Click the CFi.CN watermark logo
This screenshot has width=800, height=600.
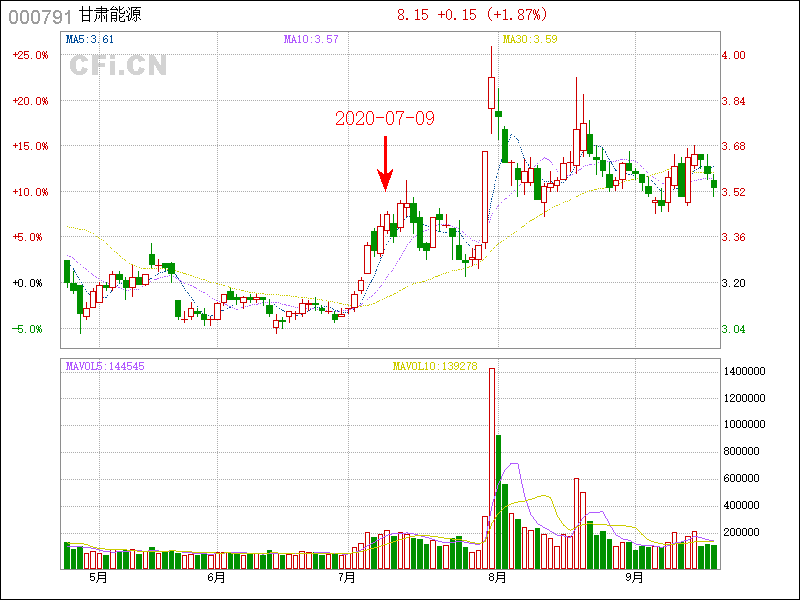117,66
